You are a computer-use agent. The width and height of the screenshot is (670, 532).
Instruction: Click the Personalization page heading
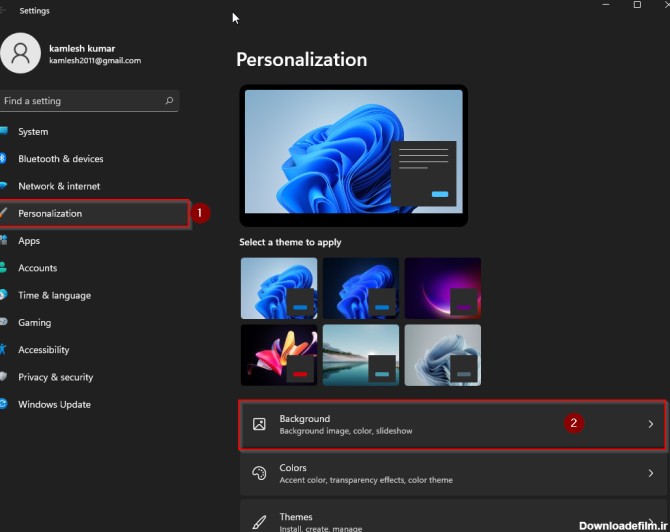[x=302, y=59]
